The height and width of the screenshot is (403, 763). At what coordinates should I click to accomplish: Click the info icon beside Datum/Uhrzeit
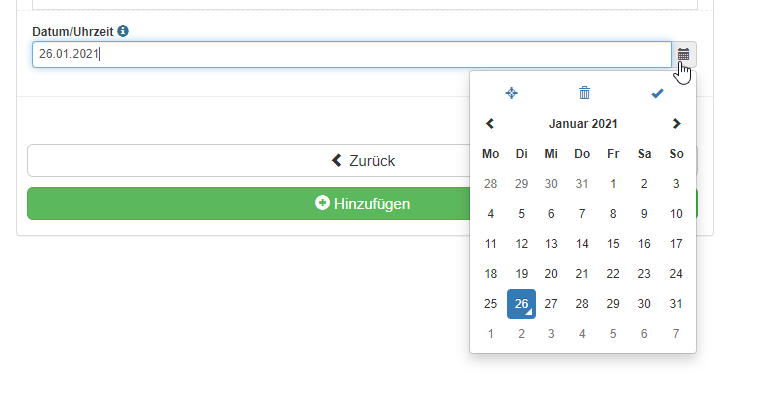pyautogui.click(x=123, y=31)
